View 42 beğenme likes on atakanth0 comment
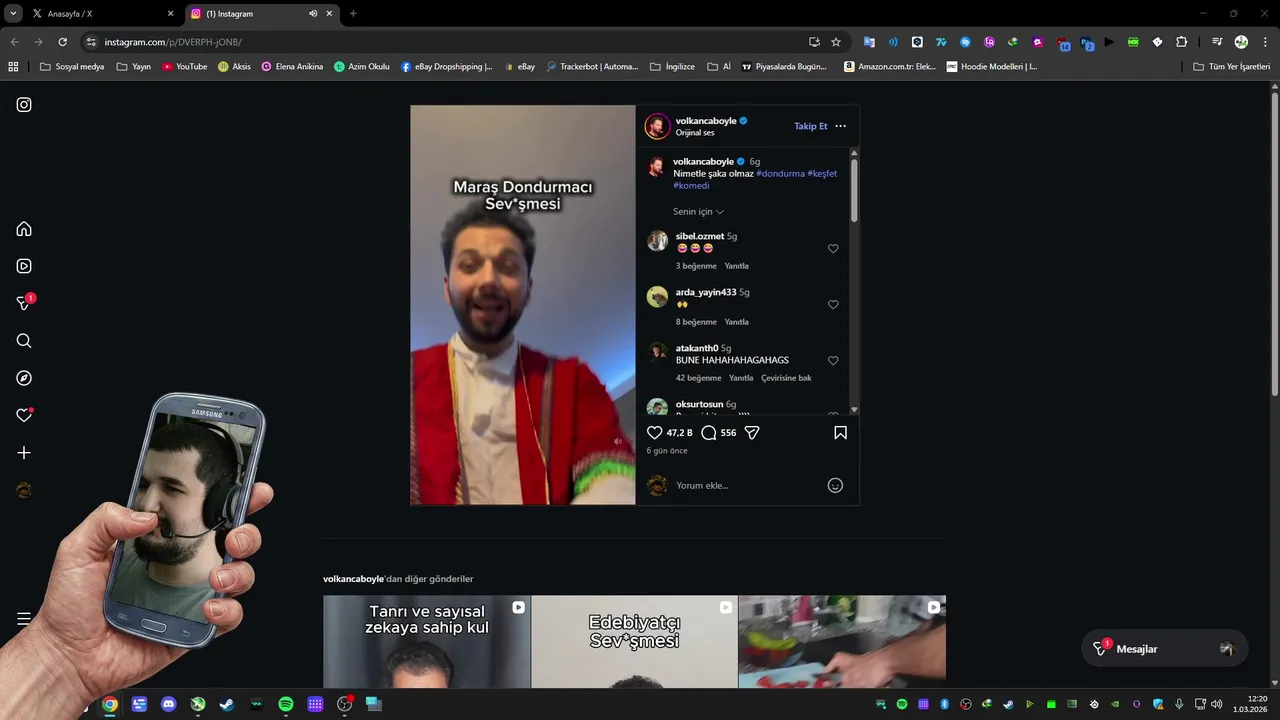The height and width of the screenshot is (720, 1280). [x=698, y=378]
